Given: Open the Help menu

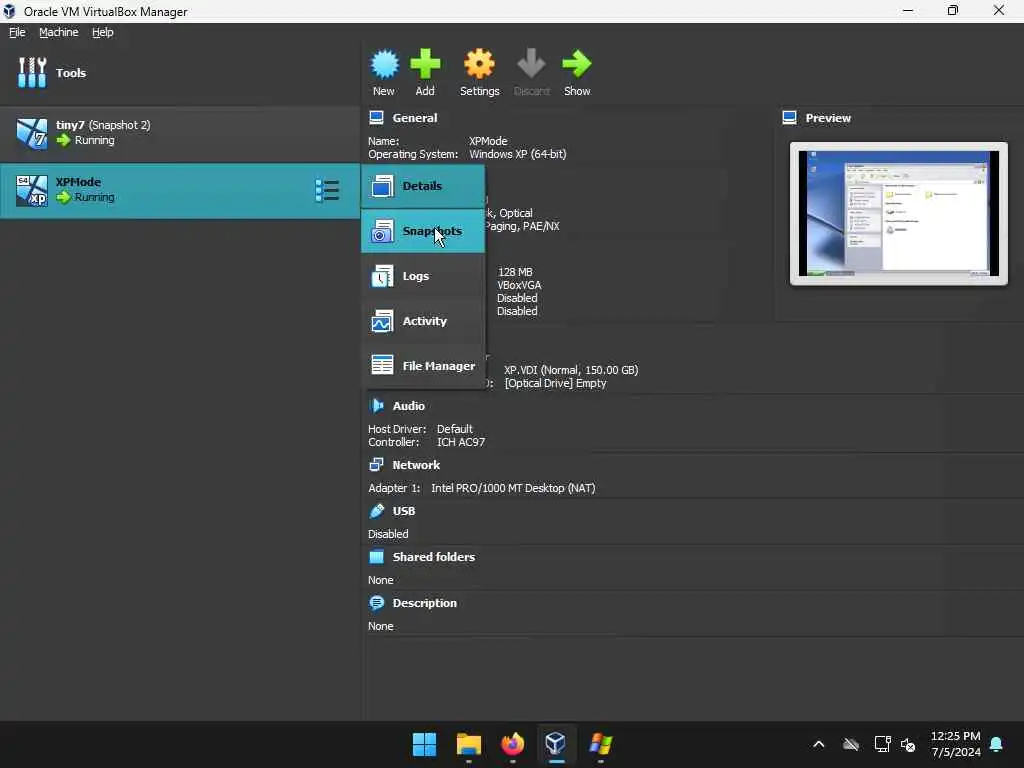Looking at the screenshot, I should click(x=103, y=32).
